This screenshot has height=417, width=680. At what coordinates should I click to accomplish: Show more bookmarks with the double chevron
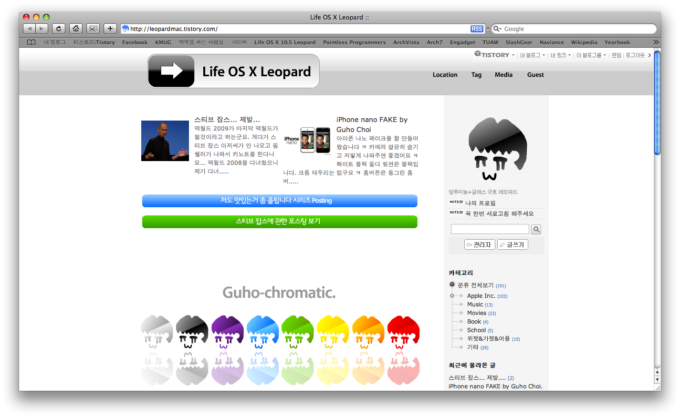[x=656, y=42]
